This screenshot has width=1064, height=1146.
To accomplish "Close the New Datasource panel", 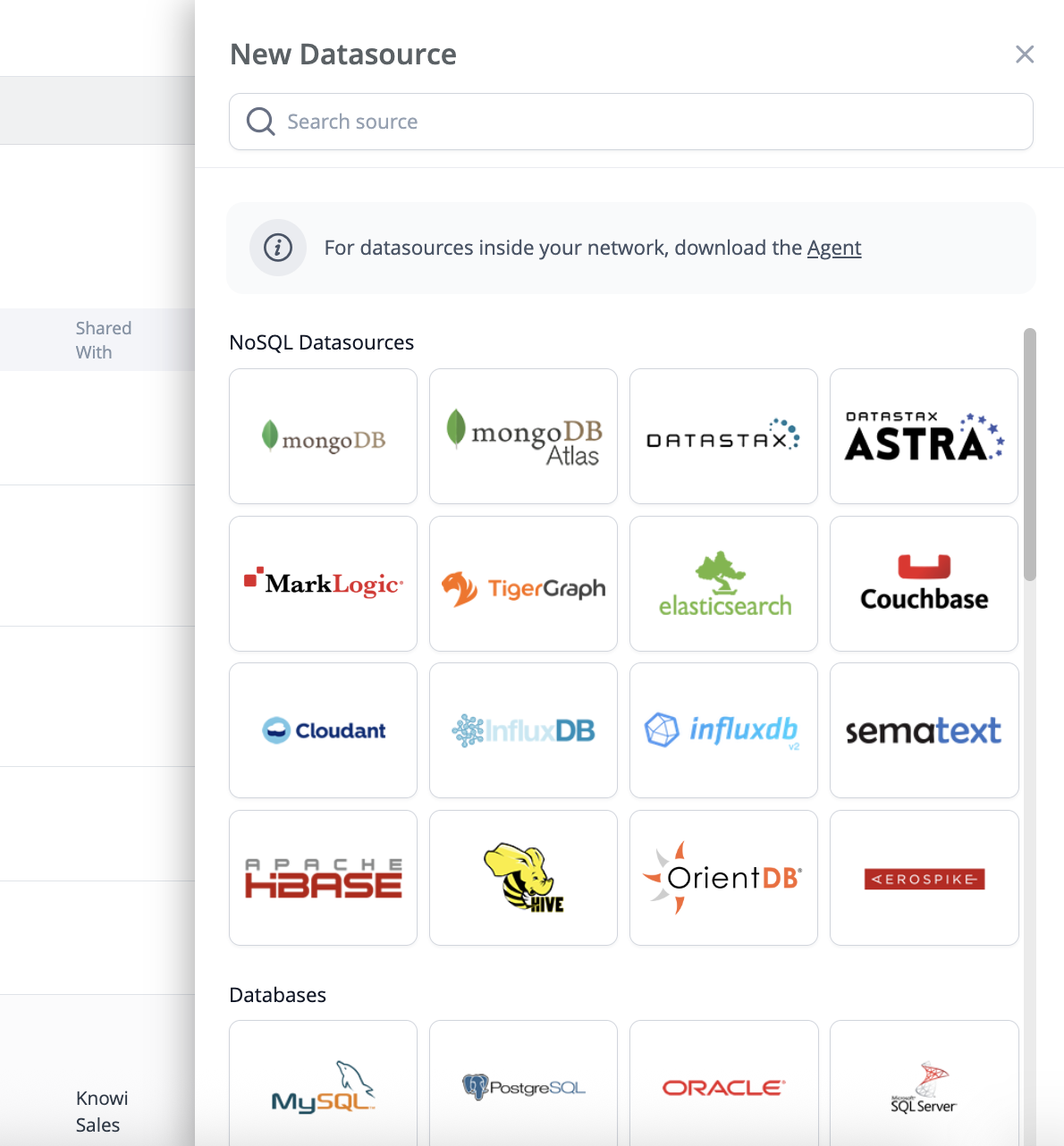I will tap(1025, 55).
